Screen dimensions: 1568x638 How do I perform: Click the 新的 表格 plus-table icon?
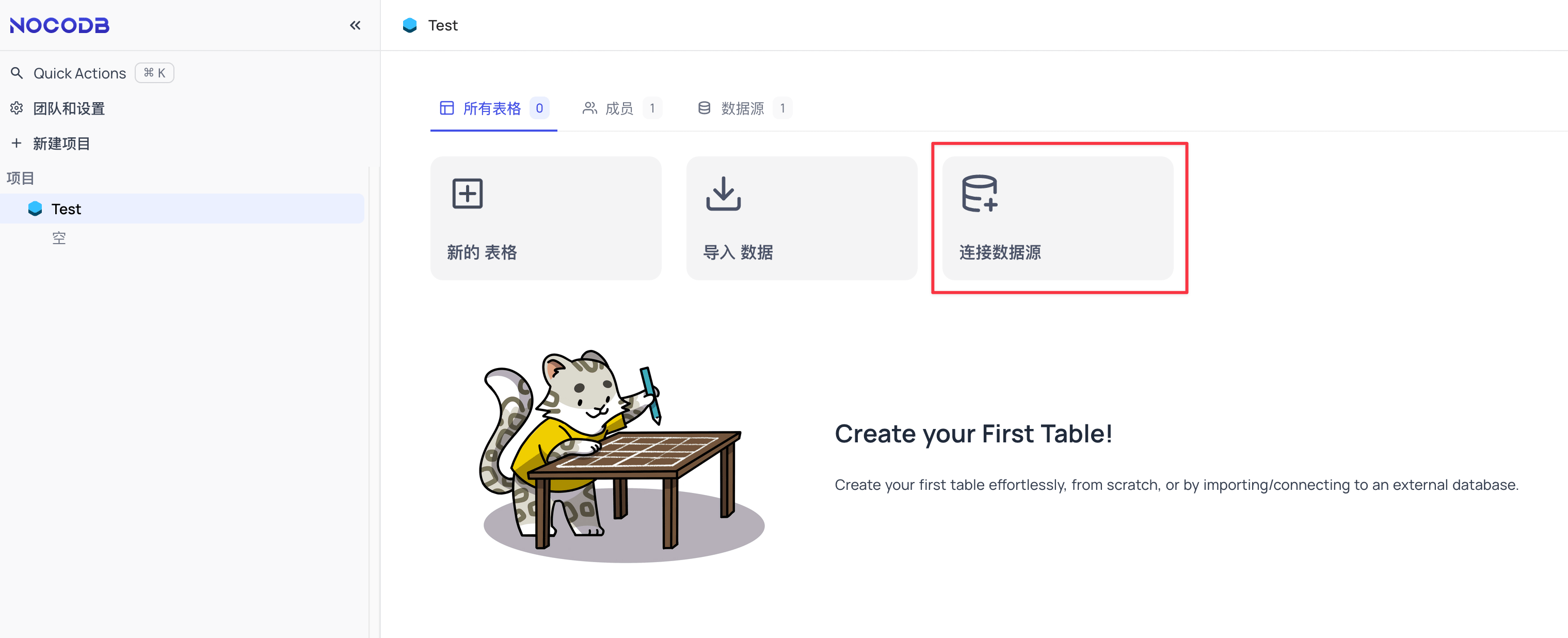(468, 193)
